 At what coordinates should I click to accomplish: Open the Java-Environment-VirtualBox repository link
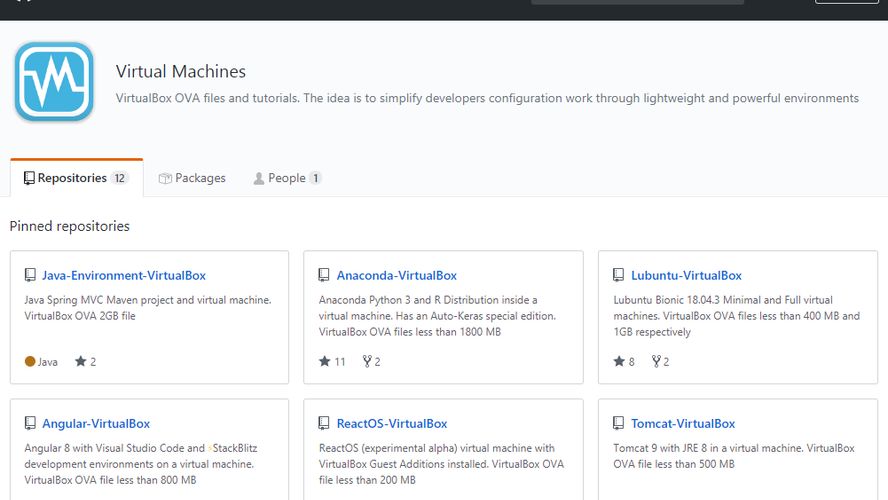(x=124, y=275)
